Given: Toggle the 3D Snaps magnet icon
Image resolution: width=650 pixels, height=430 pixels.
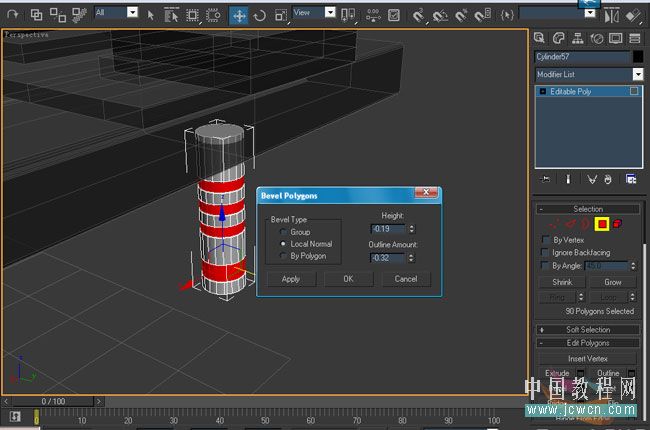Looking at the screenshot, I should [x=419, y=15].
